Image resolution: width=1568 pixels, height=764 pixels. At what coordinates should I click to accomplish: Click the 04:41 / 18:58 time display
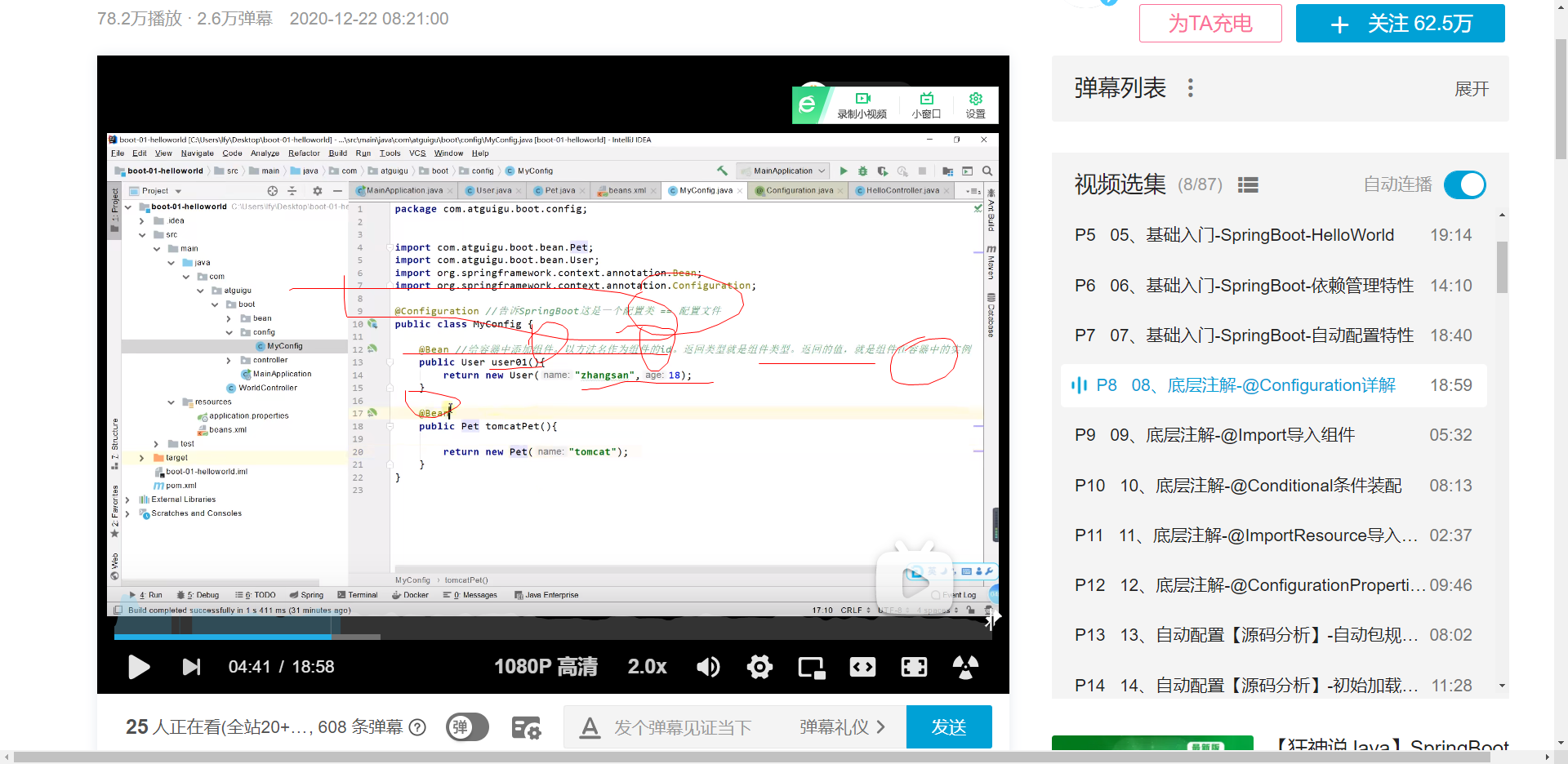(281, 667)
